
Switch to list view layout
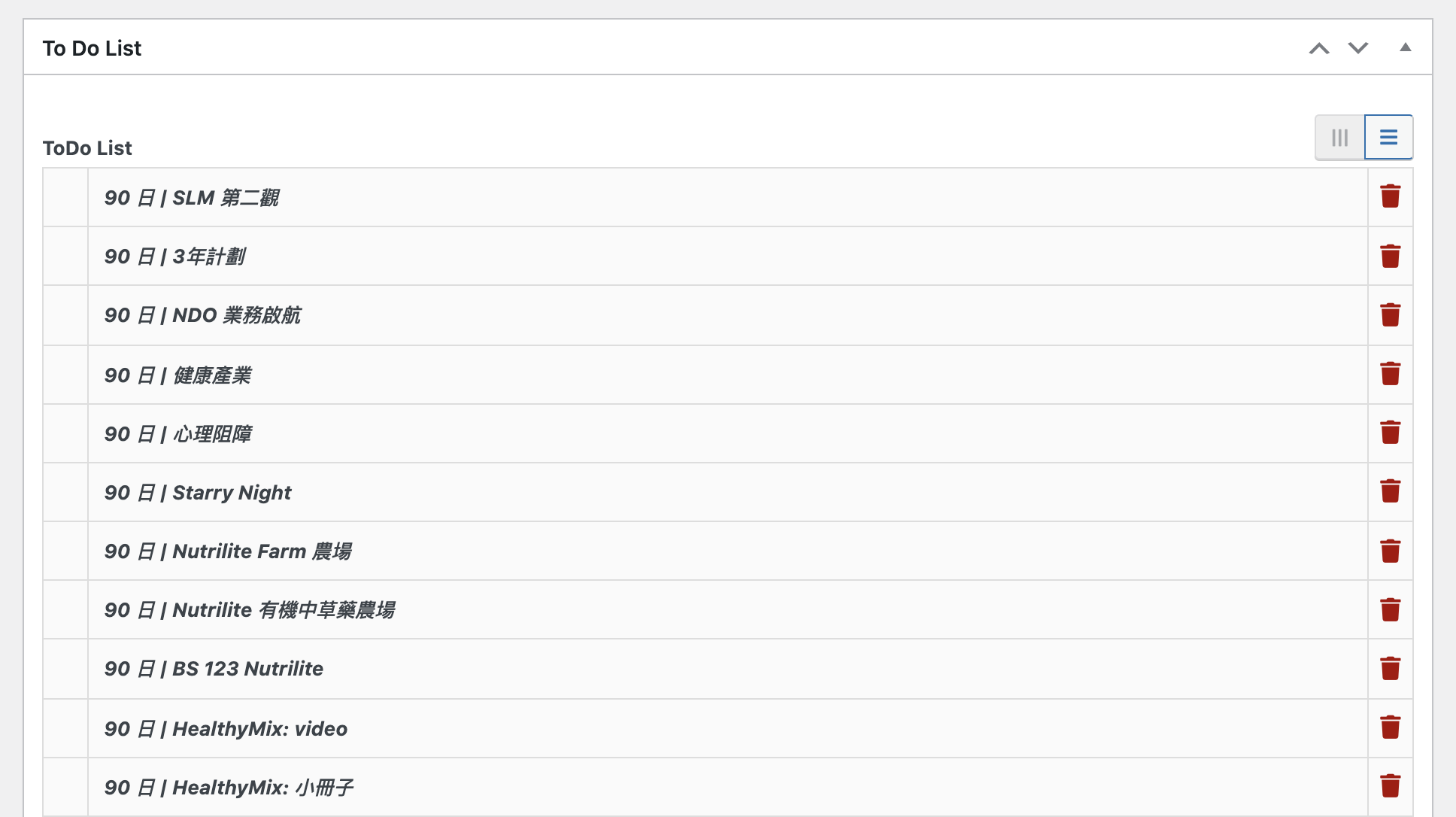1388,138
